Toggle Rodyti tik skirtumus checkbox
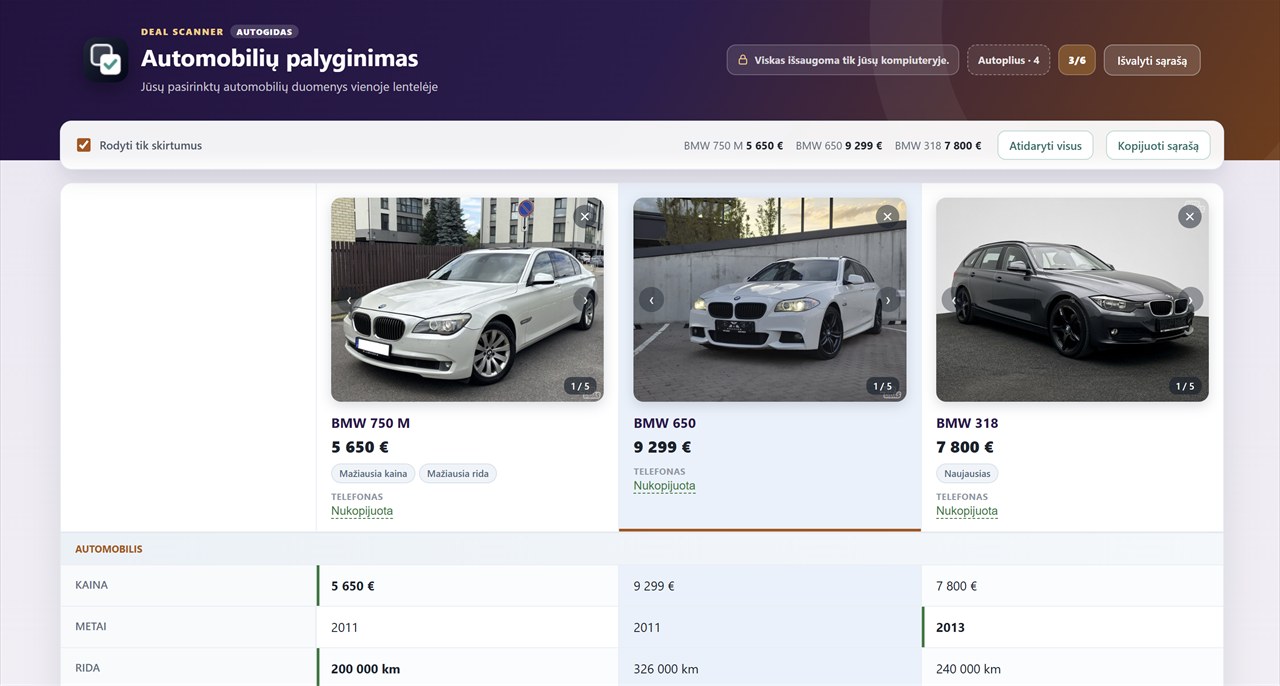Image resolution: width=1280 pixels, height=686 pixels. (x=84, y=145)
